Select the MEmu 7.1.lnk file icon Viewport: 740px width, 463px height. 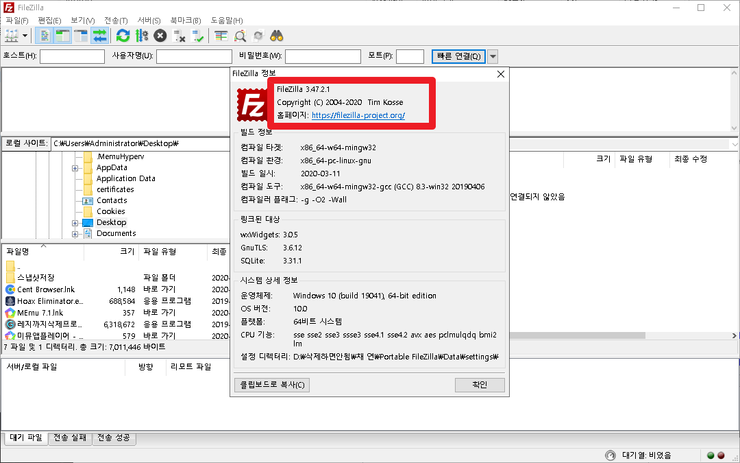(x=10, y=313)
